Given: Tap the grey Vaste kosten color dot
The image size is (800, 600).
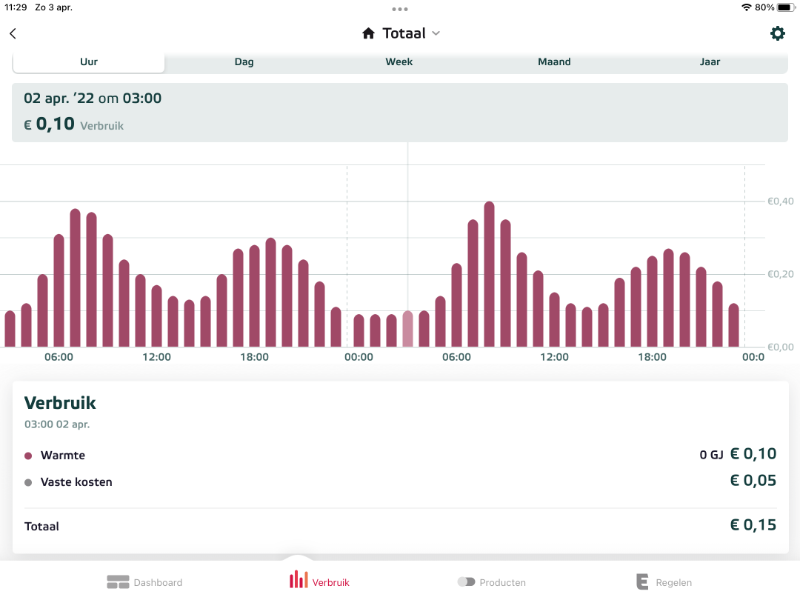Looking at the screenshot, I should click(28, 483).
